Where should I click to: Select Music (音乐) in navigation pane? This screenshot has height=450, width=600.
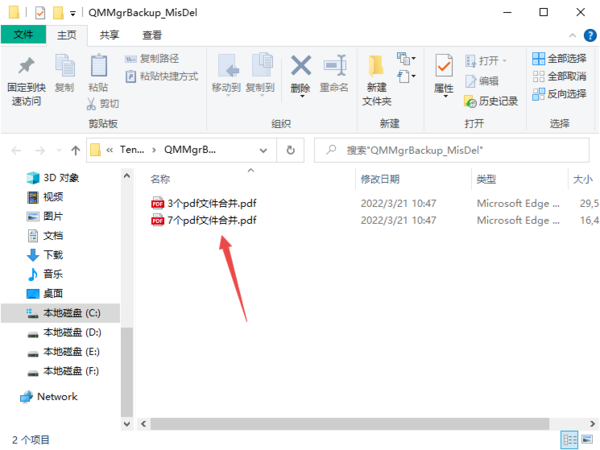[x=45, y=274]
